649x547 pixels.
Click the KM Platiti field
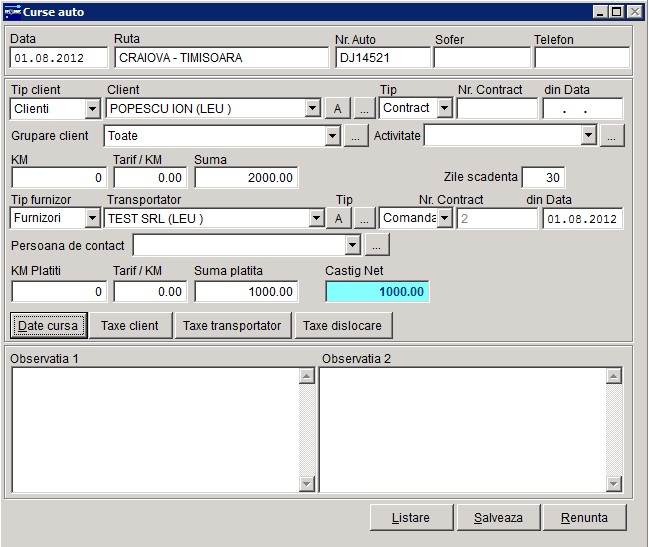click(x=59, y=292)
